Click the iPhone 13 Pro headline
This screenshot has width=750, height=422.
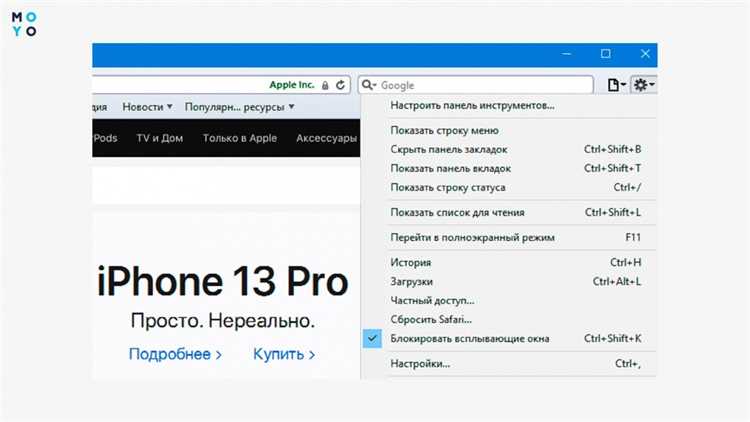[x=222, y=282]
